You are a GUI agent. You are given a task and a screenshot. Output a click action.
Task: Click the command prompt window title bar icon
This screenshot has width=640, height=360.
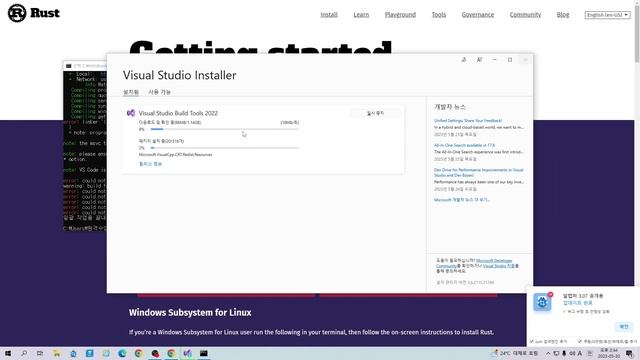[x=69, y=66]
